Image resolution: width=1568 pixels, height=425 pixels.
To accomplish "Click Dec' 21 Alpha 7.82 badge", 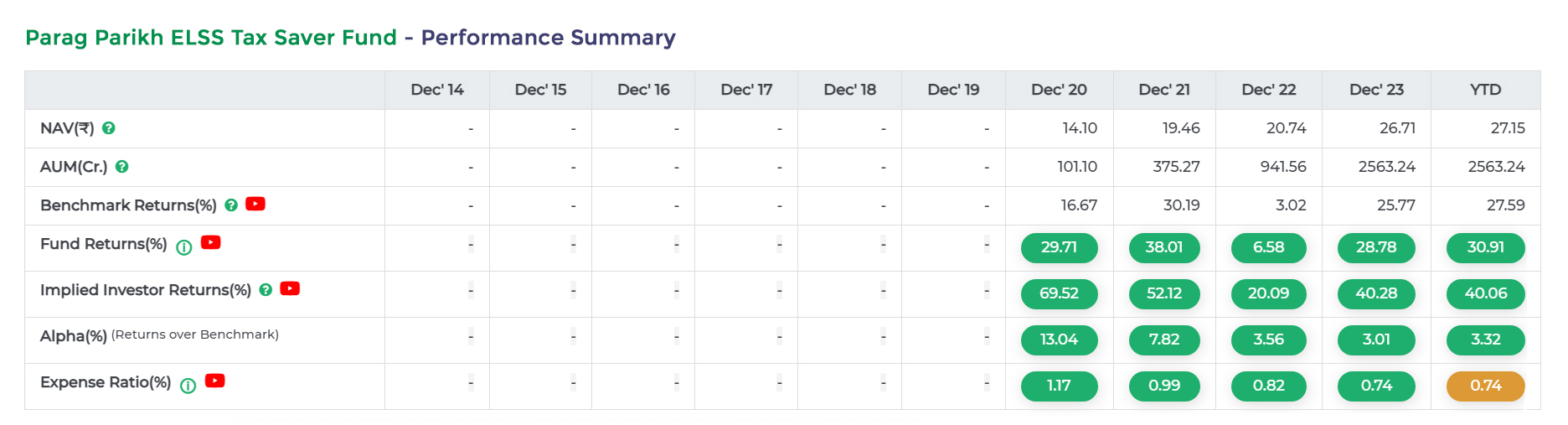I will tap(1164, 339).
